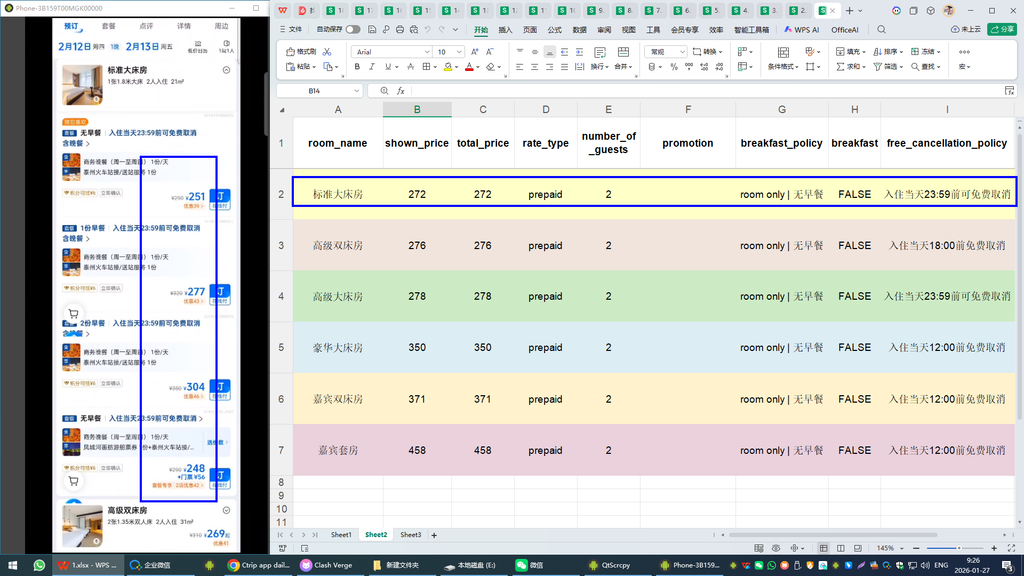
Task: Expand the cell name box B14 dropdown
Action: click(357, 91)
